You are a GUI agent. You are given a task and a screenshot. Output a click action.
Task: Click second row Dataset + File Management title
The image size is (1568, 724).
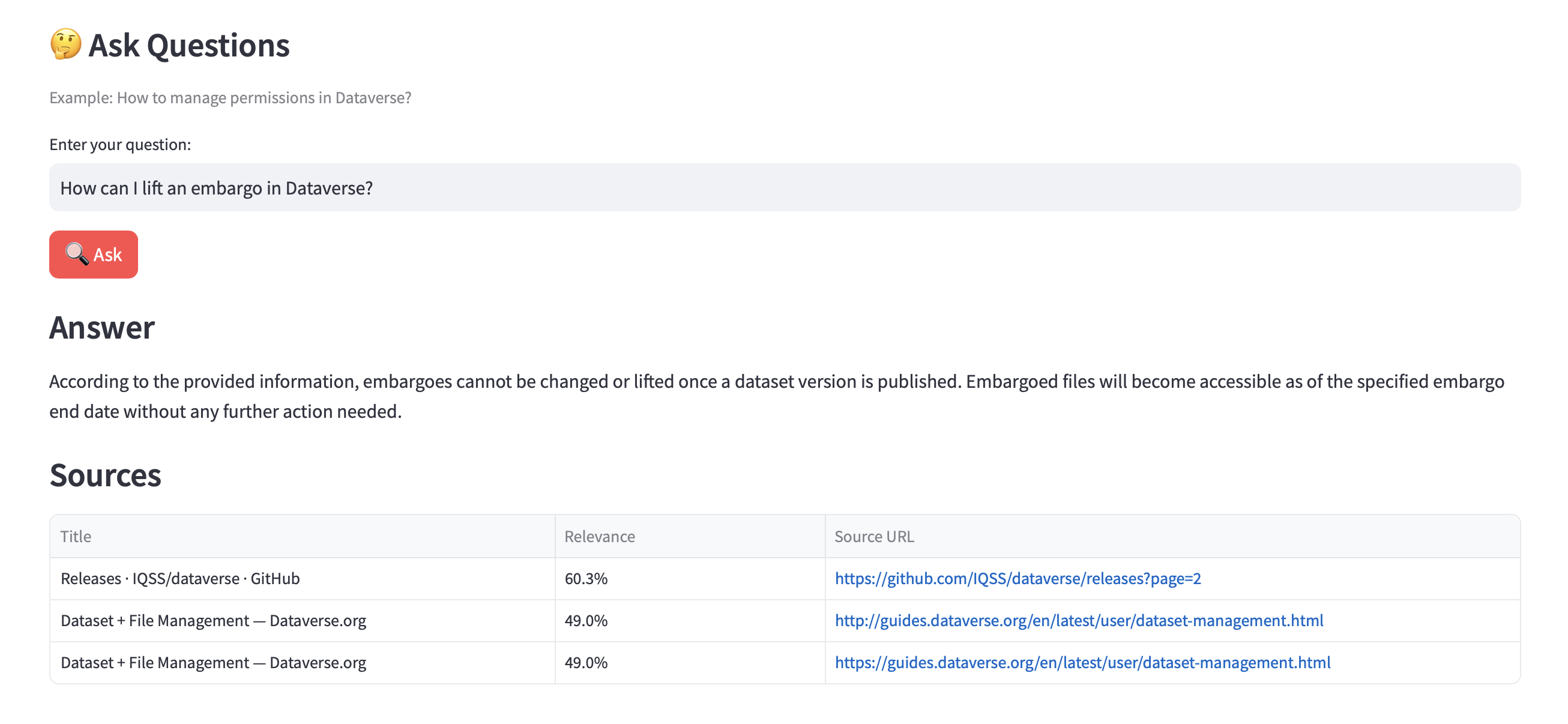pos(213,621)
